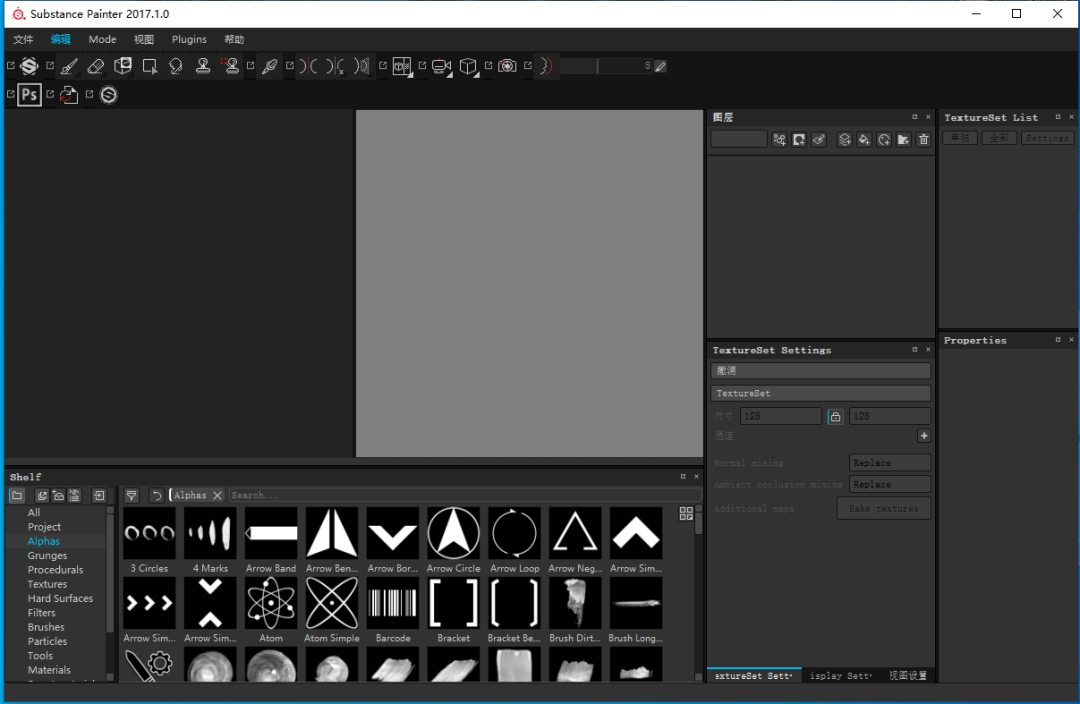Select the Smudge tool

coord(176,66)
